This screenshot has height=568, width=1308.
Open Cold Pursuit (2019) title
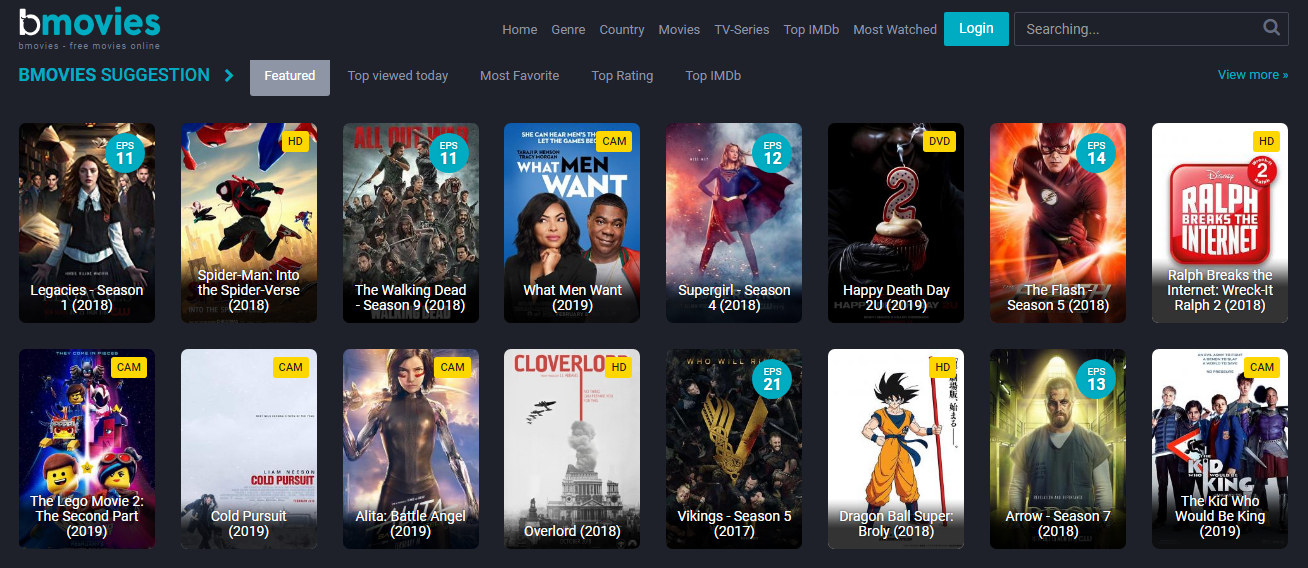249,524
